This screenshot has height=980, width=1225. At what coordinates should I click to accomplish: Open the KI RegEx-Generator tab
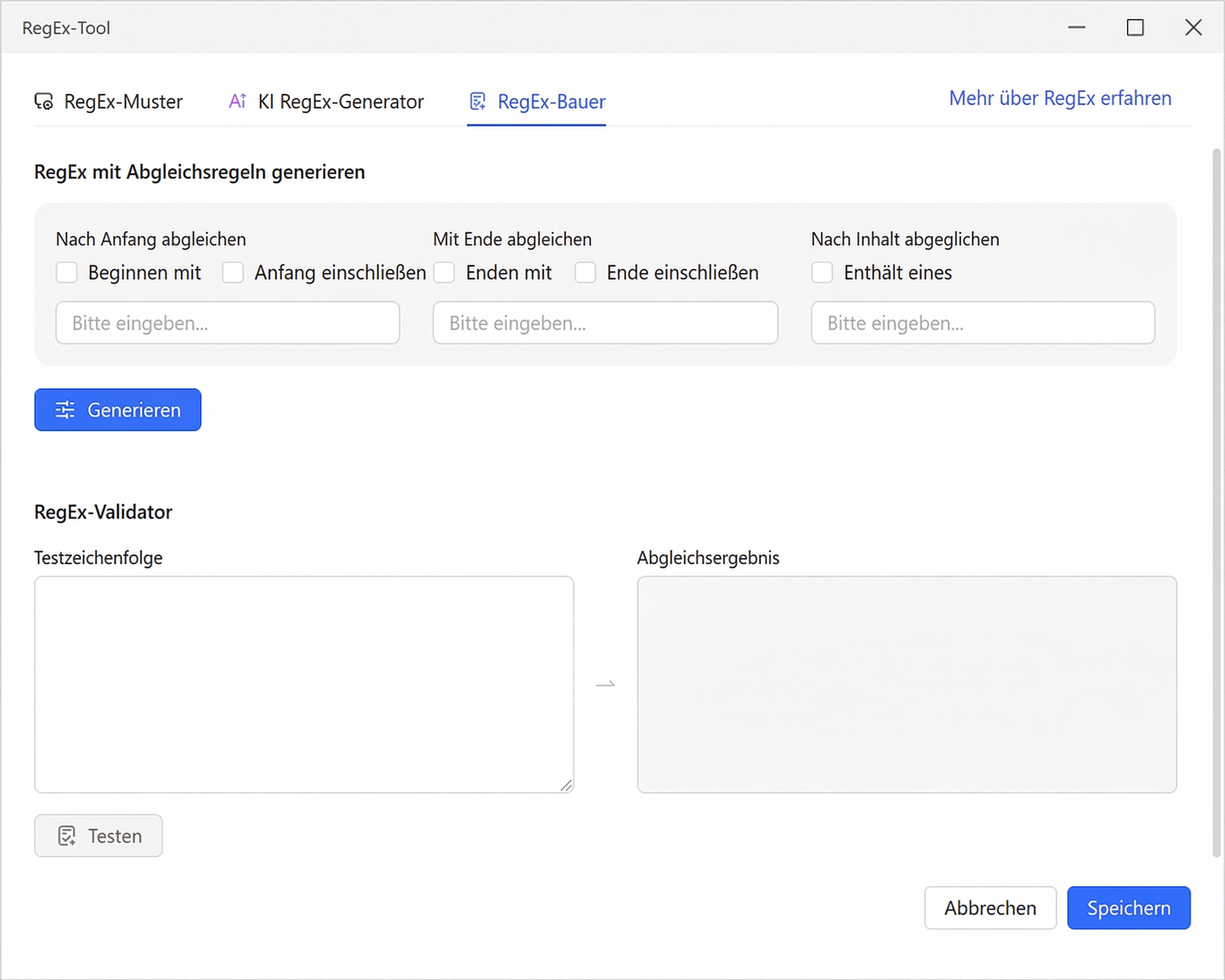341,101
